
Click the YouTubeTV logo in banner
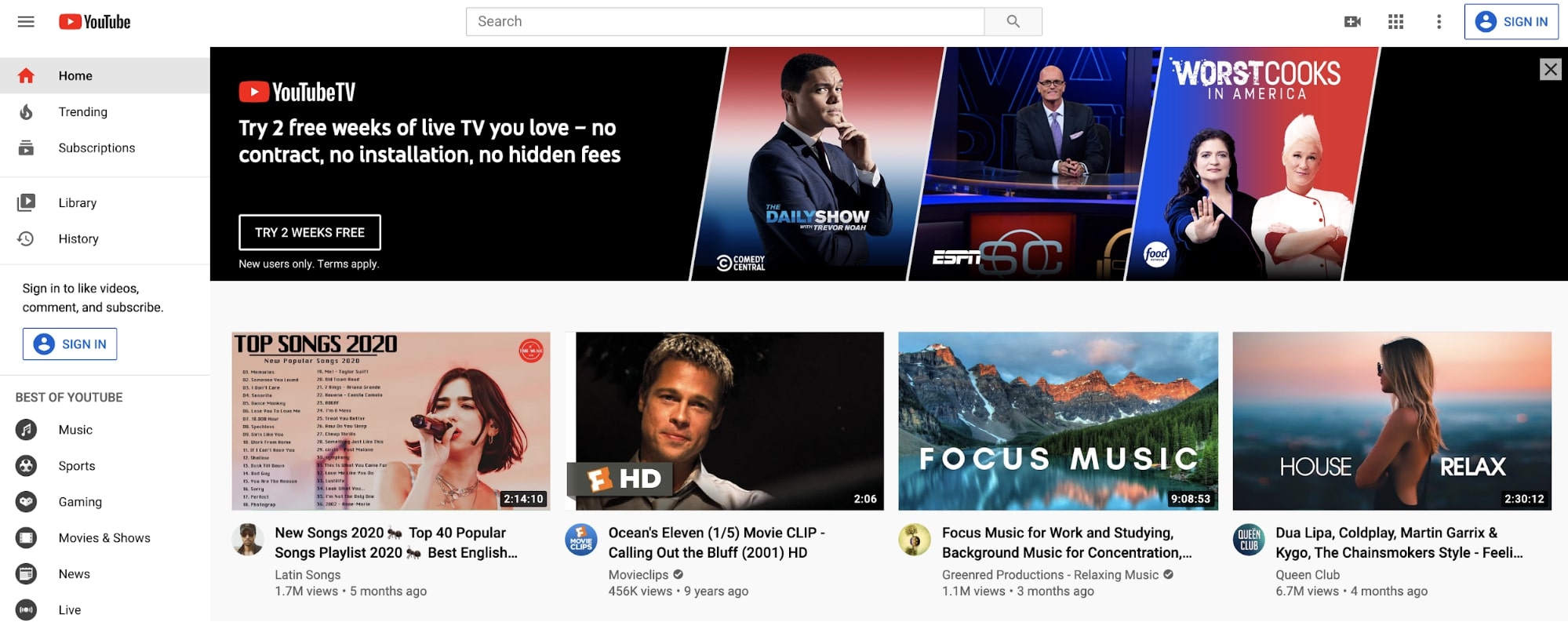click(x=297, y=92)
